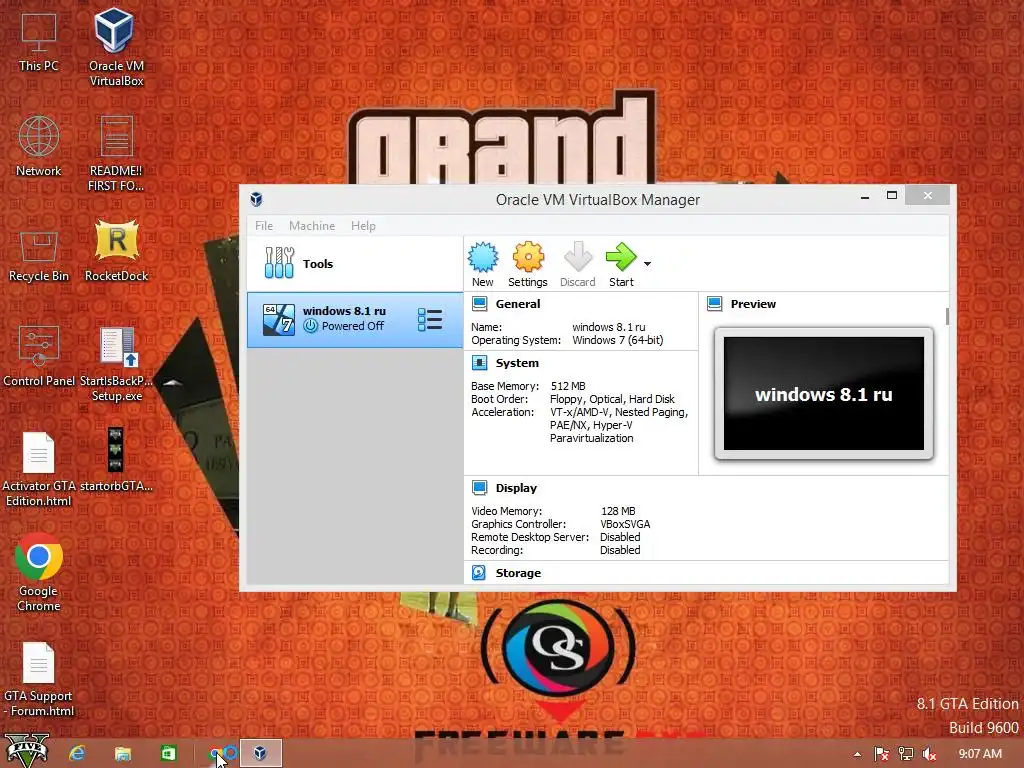Show hidden tray icons arrow

[x=857, y=754]
